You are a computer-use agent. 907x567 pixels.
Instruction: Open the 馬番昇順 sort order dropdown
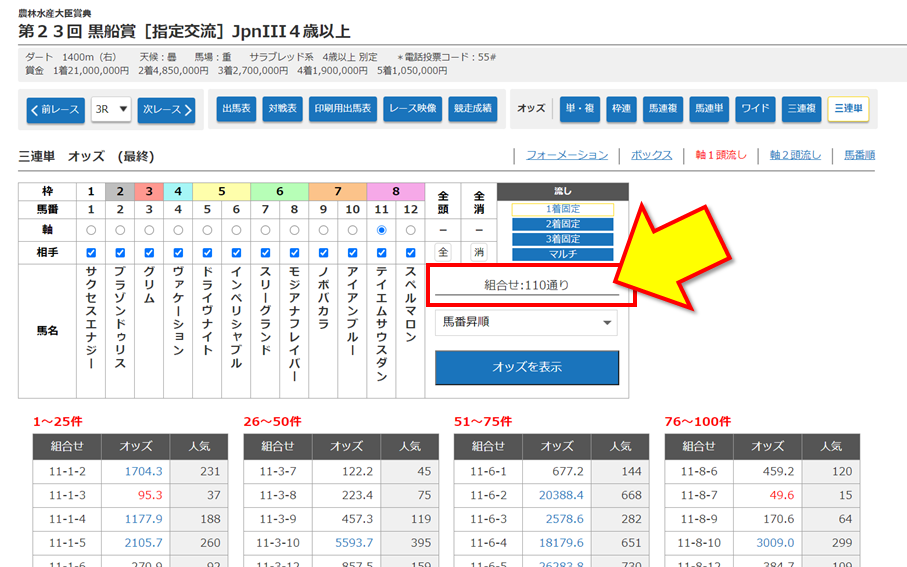[x=526, y=323]
